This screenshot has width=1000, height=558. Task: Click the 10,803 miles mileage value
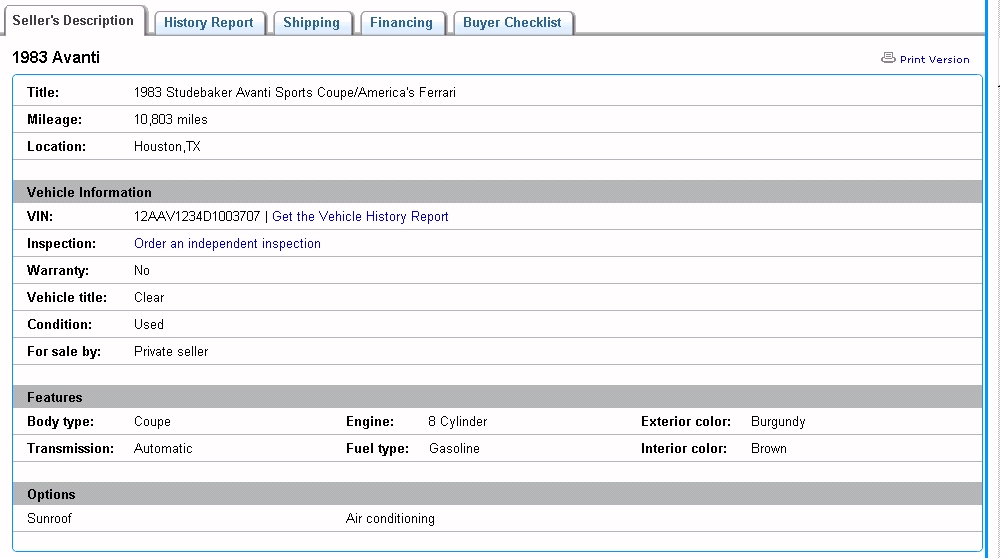(x=171, y=120)
